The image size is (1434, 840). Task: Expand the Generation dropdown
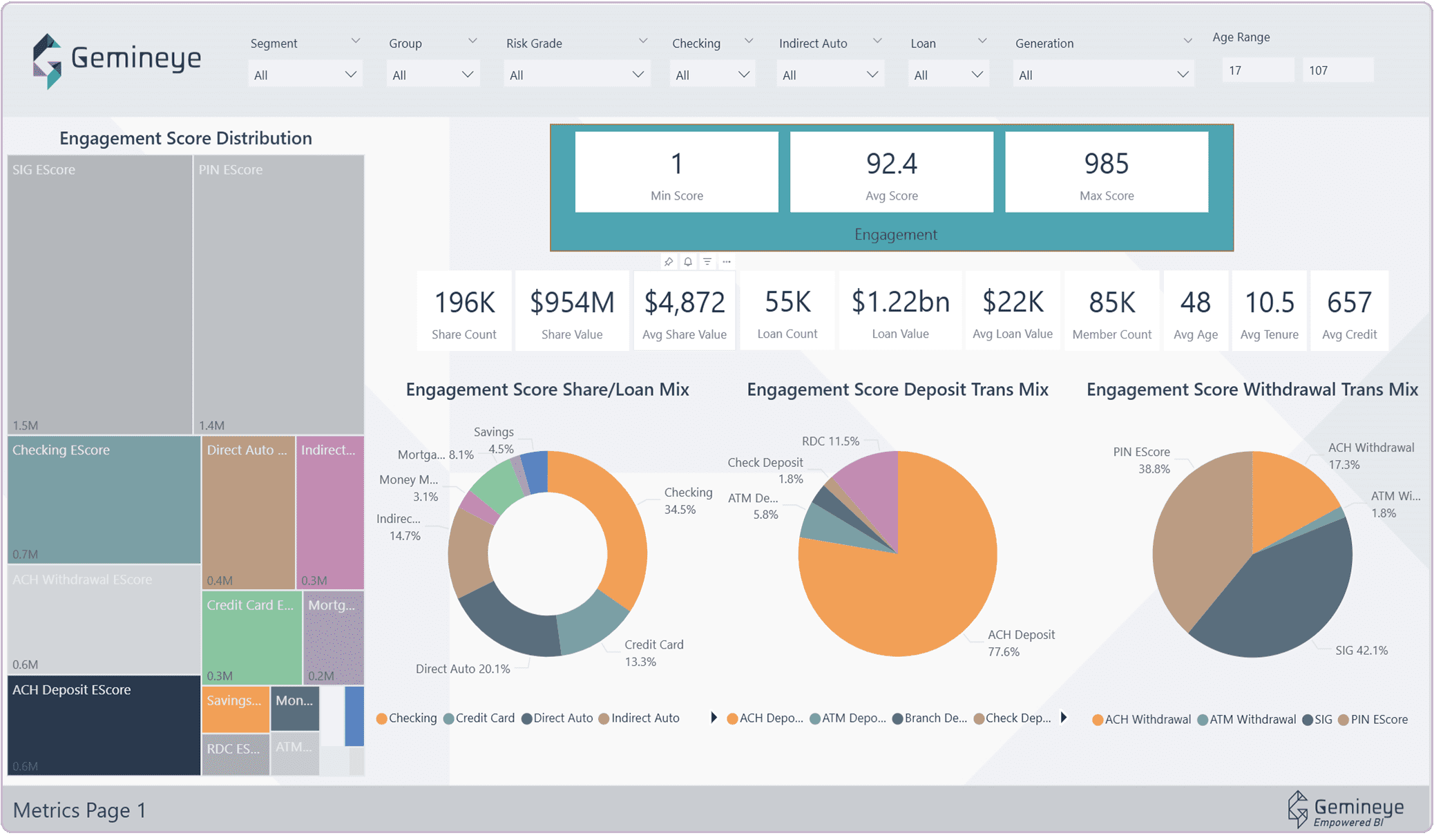point(1102,75)
